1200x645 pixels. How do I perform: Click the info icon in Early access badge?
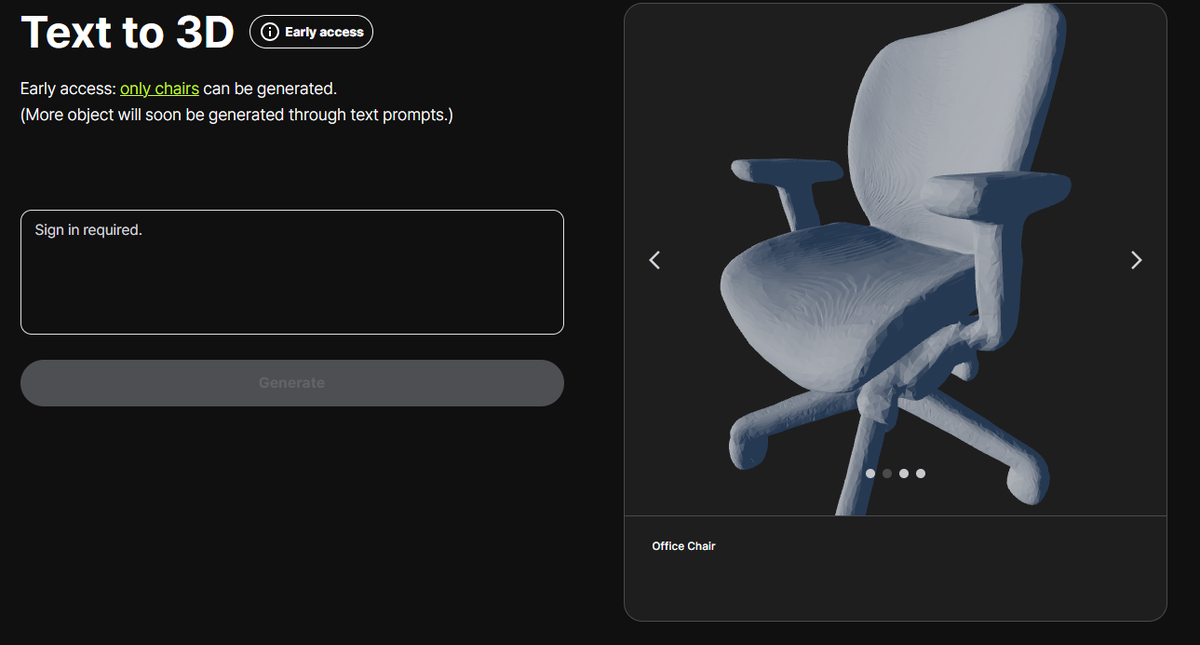pos(269,32)
